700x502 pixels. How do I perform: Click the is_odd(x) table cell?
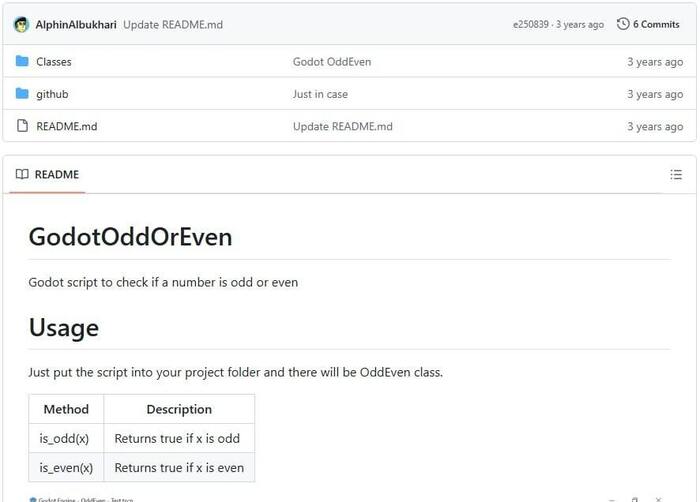tap(66, 439)
